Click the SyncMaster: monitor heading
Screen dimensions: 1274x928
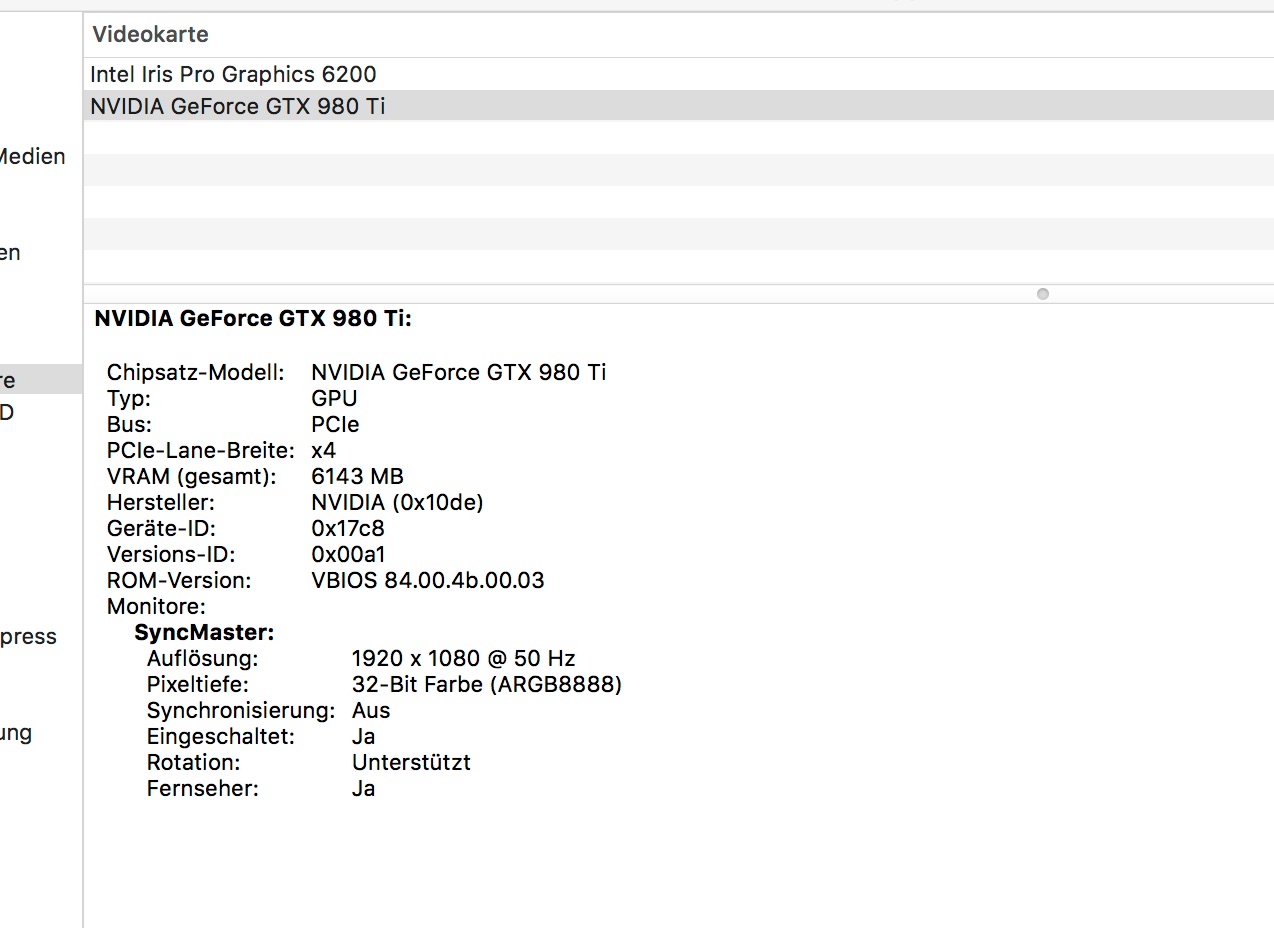(x=204, y=632)
